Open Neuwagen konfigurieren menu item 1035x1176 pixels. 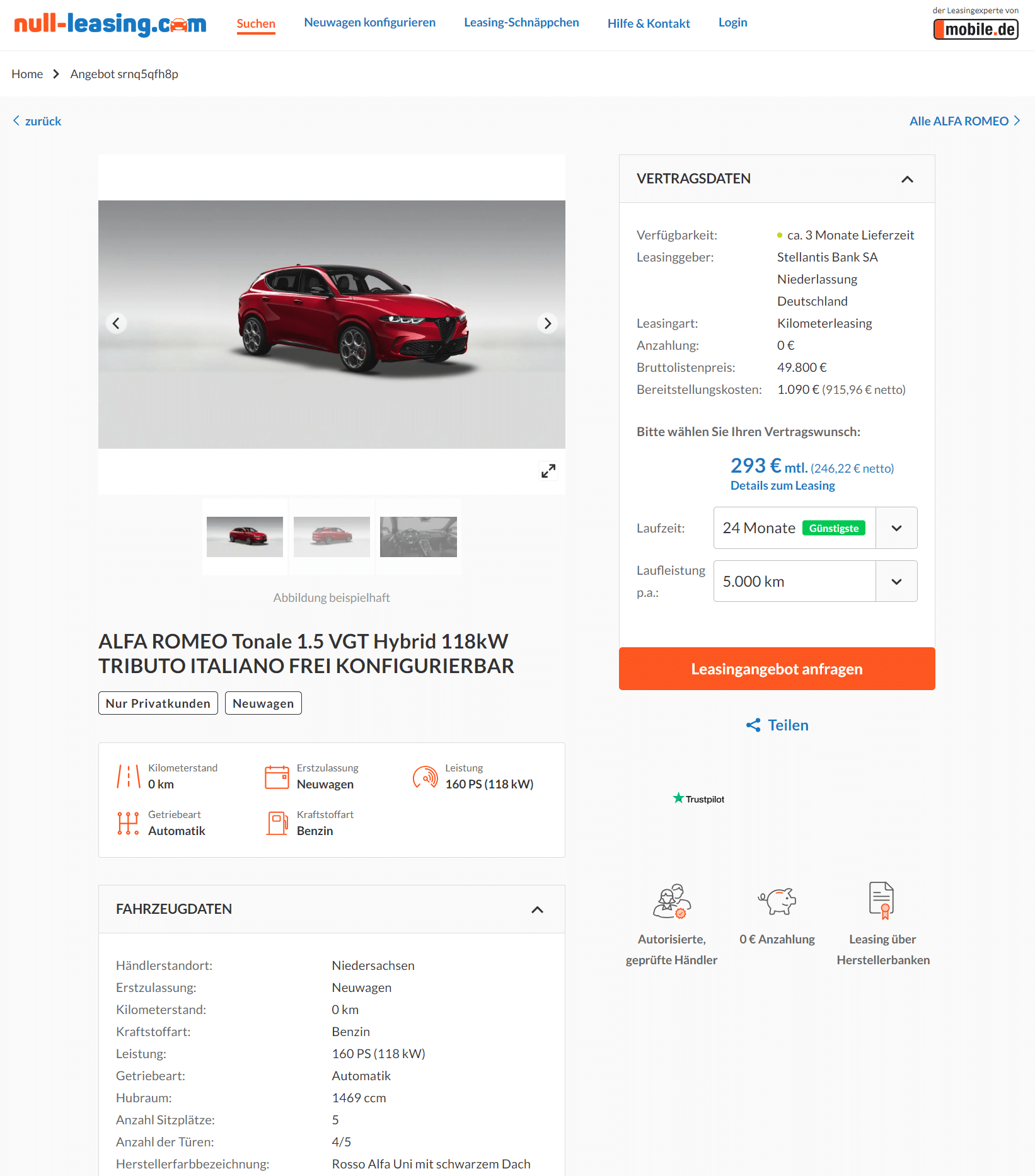[369, 23]
